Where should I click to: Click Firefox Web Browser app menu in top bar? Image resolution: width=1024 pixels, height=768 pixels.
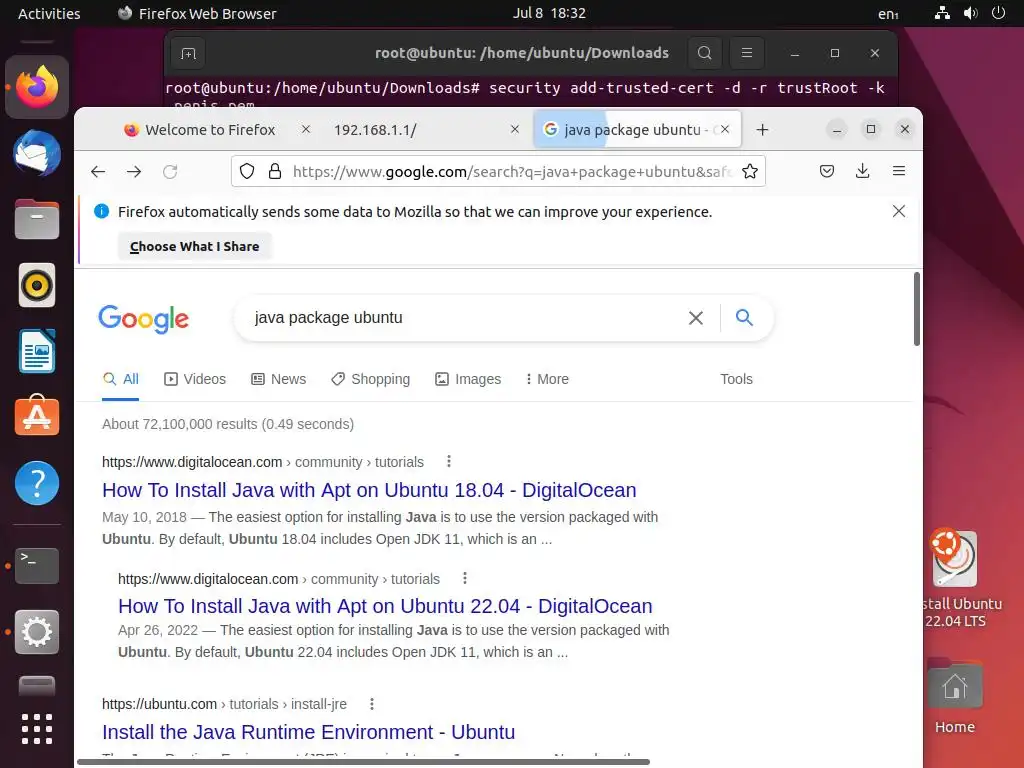click(197, 13)
